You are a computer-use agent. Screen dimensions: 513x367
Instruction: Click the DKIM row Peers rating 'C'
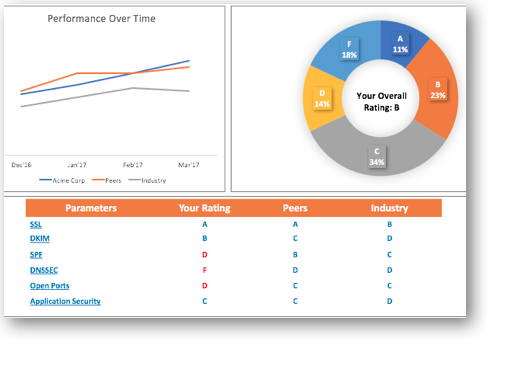(295, 238)
